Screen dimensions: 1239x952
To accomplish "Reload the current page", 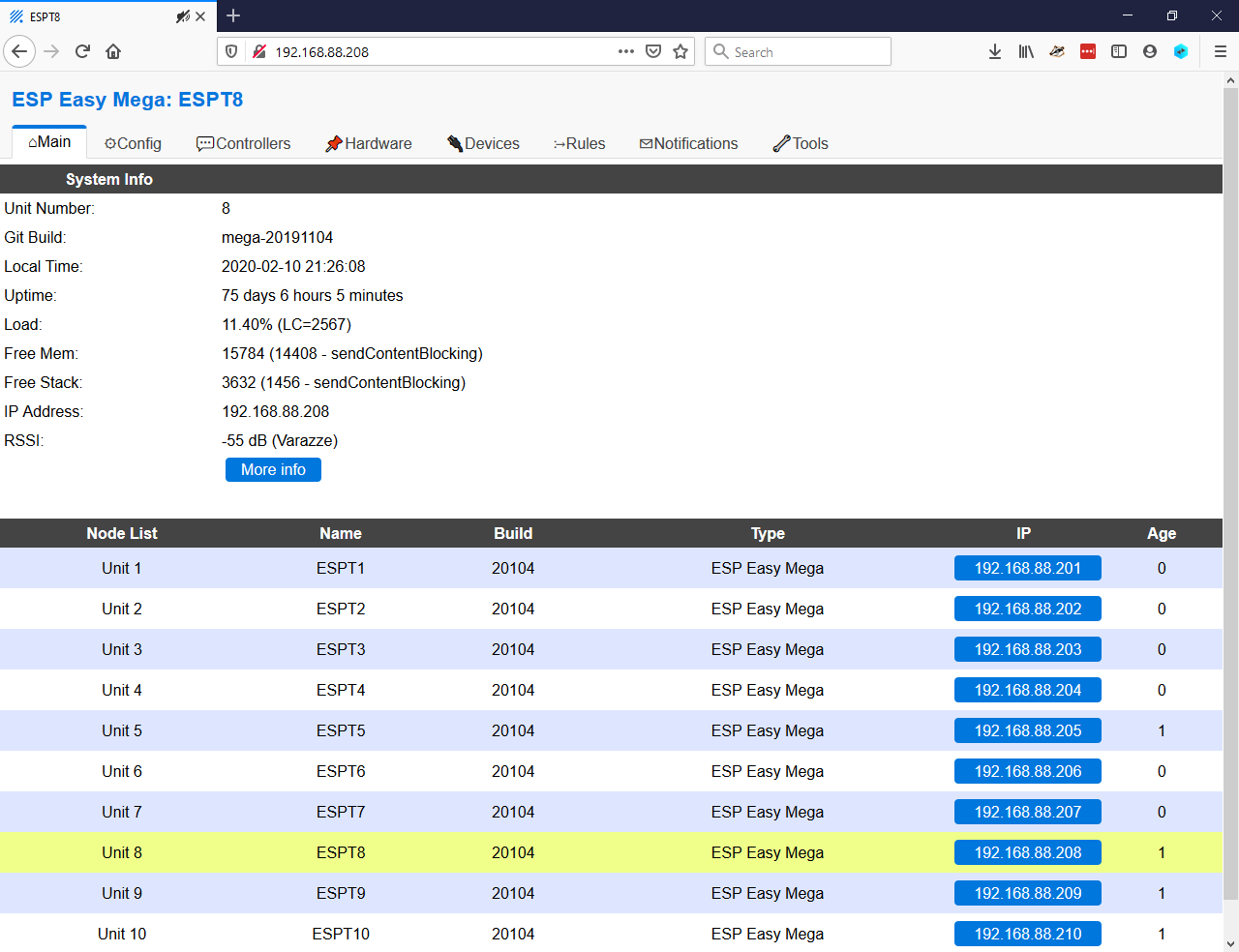I will point(82,51).
